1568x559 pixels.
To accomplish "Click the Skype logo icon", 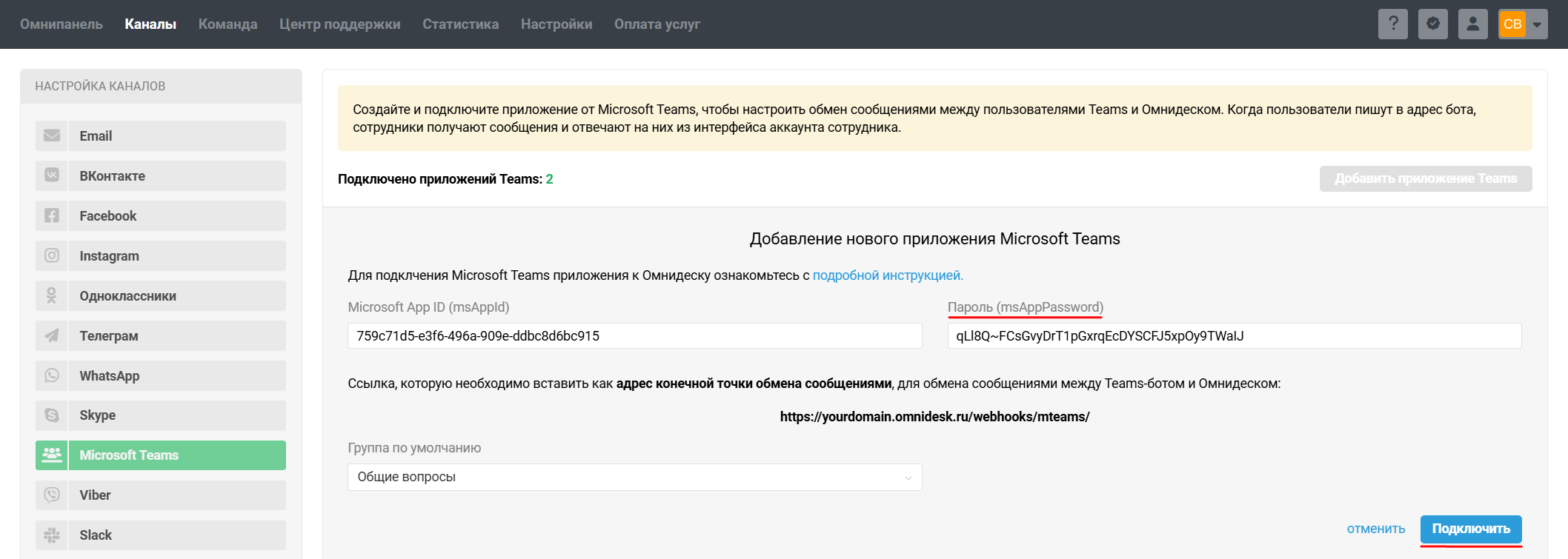I will [x=52, y=415].
